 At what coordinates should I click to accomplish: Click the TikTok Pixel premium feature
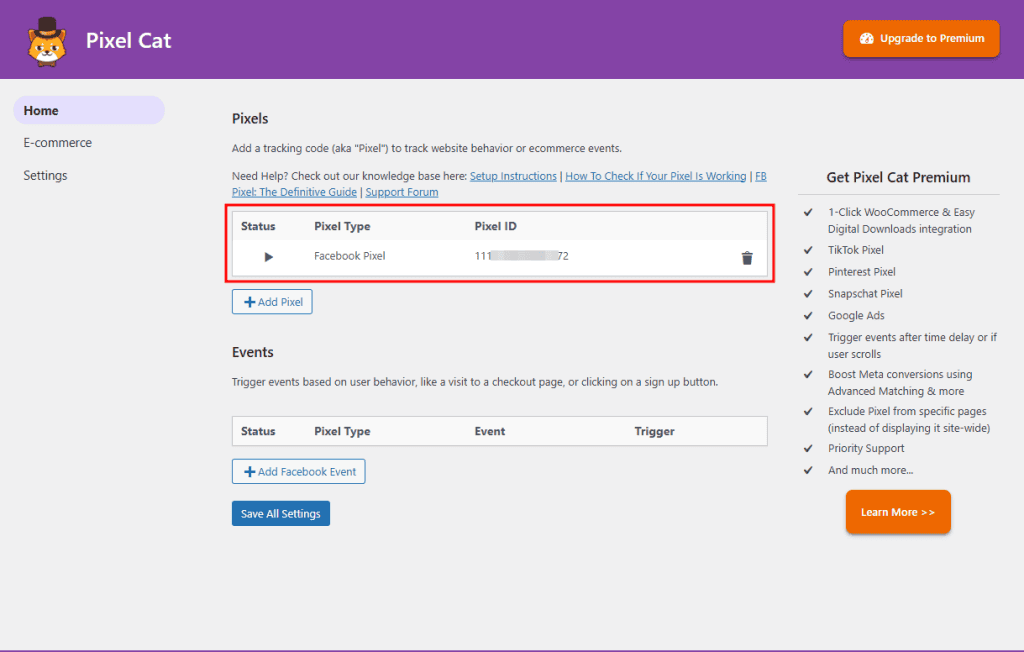pos(856,250)
